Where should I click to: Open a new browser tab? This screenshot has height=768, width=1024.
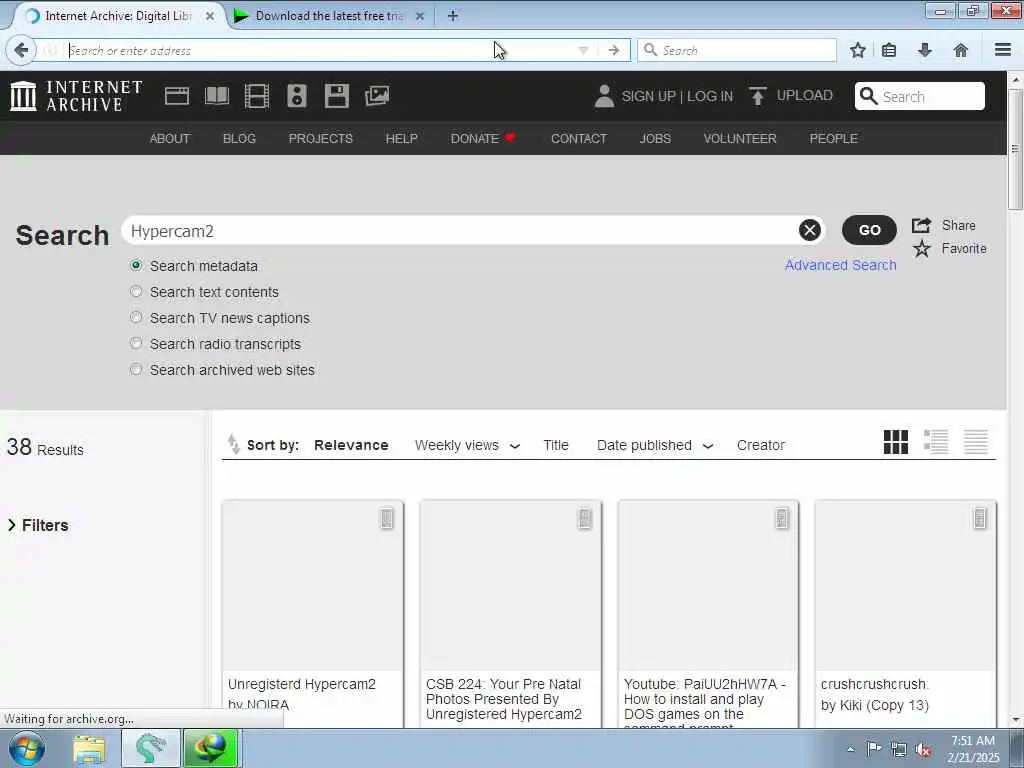pyautogui.click(x=453, y=16)
